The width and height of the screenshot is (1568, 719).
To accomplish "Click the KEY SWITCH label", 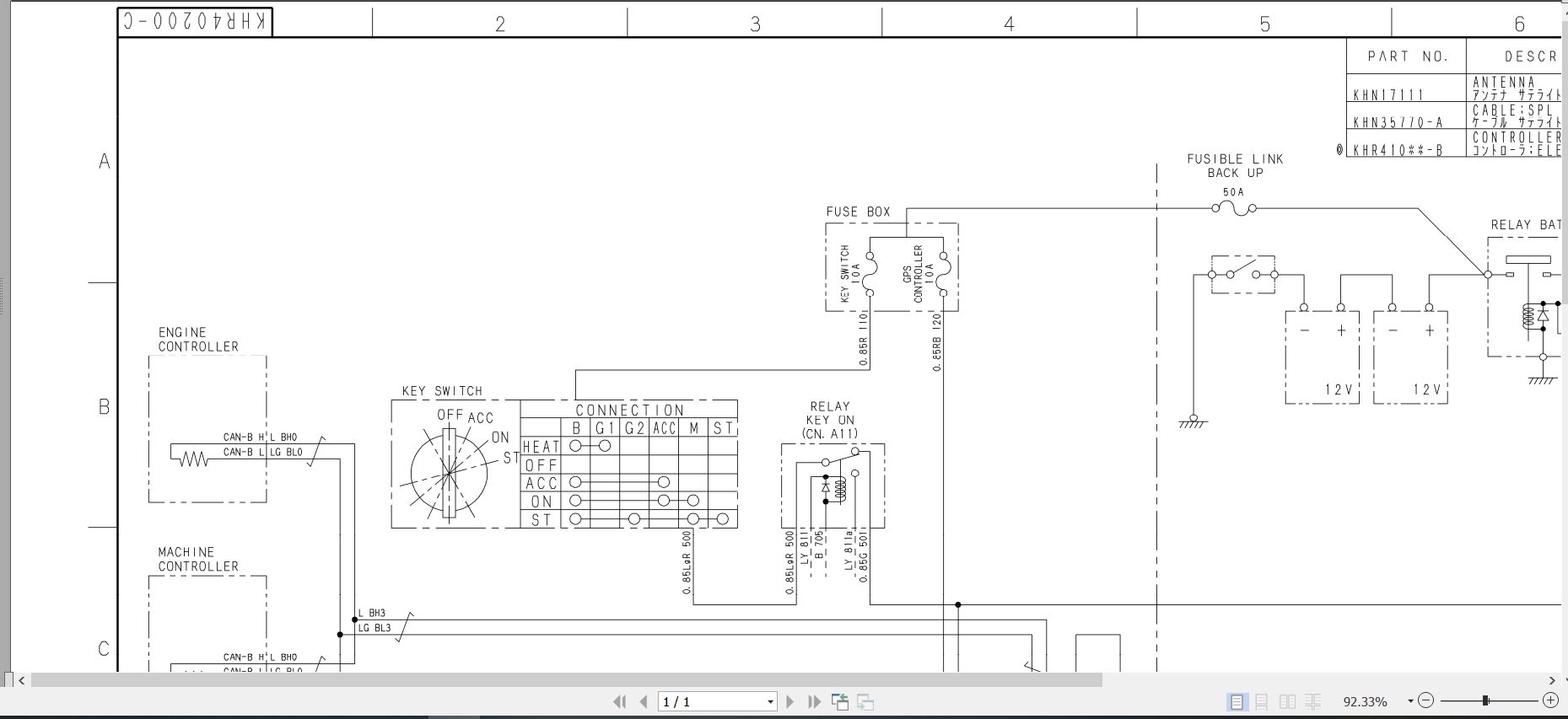I will [x=442, y=391].
